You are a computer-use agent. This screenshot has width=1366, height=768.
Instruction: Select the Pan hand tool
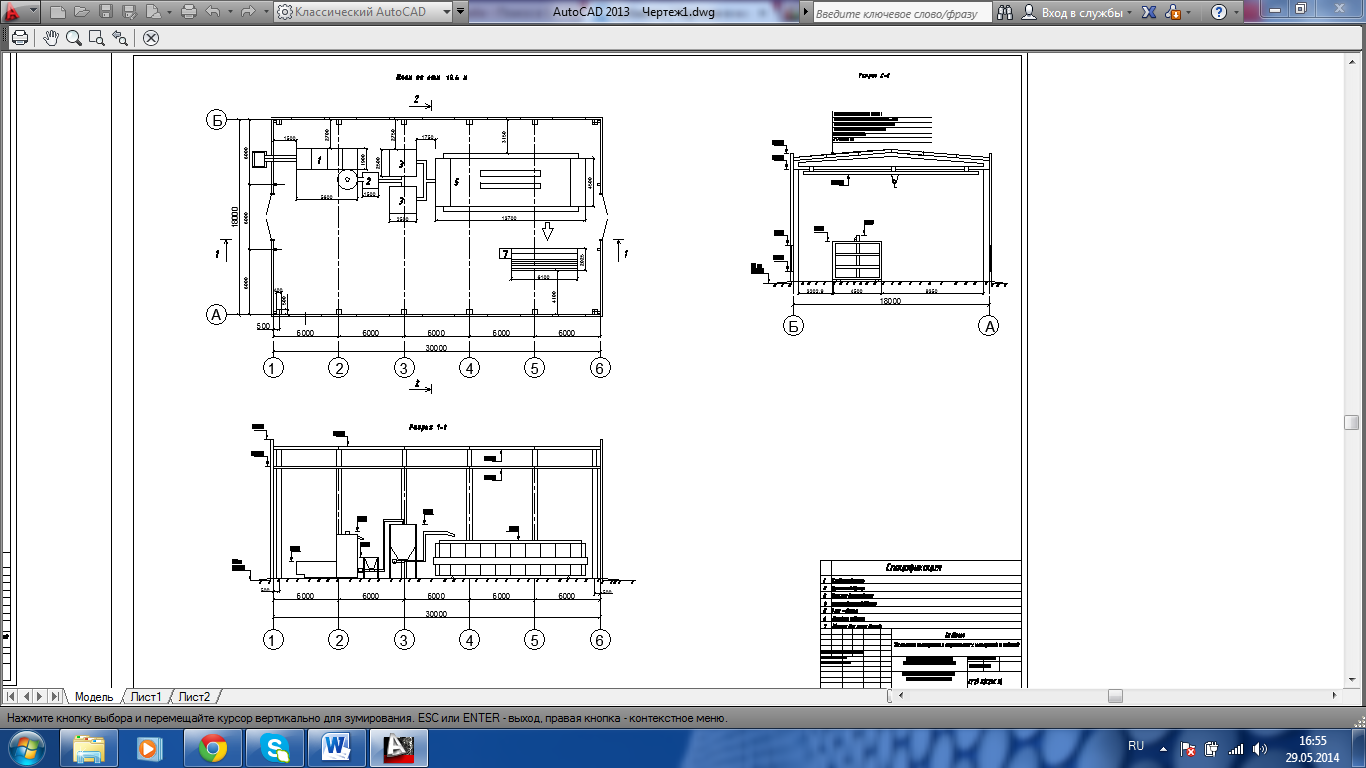click(51, 38)
